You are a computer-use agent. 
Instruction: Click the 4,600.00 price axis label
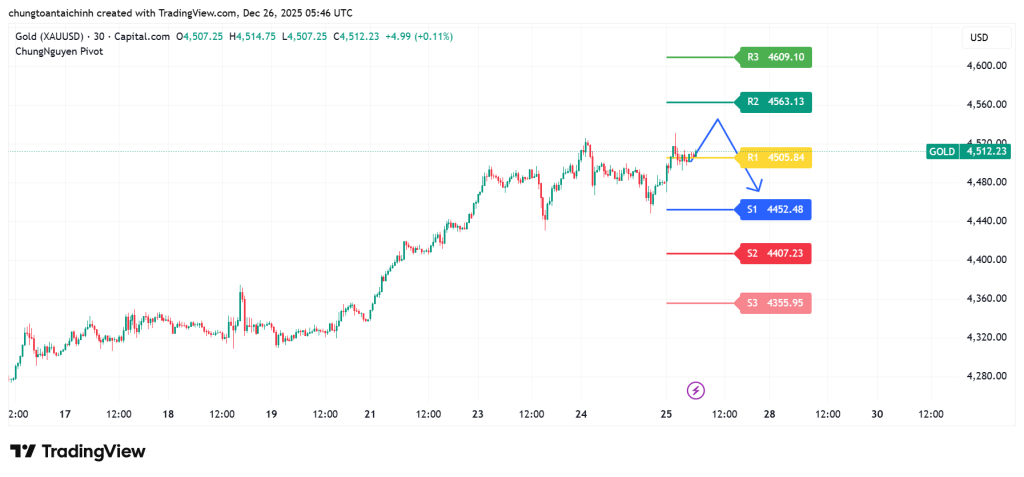click(x=985, y=66)
